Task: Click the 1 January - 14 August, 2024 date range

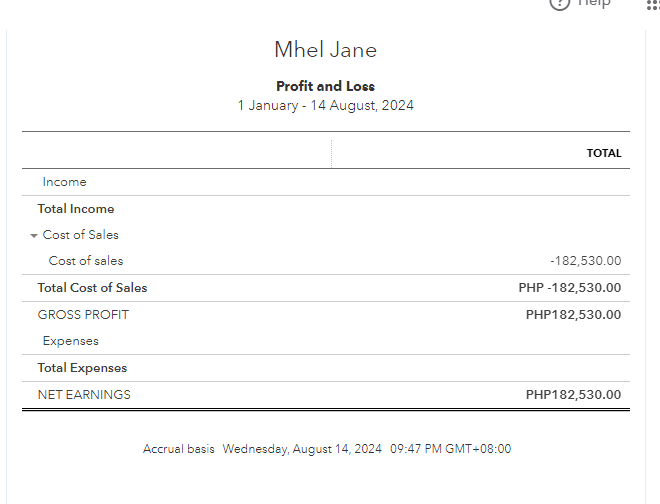Action: 326,105
